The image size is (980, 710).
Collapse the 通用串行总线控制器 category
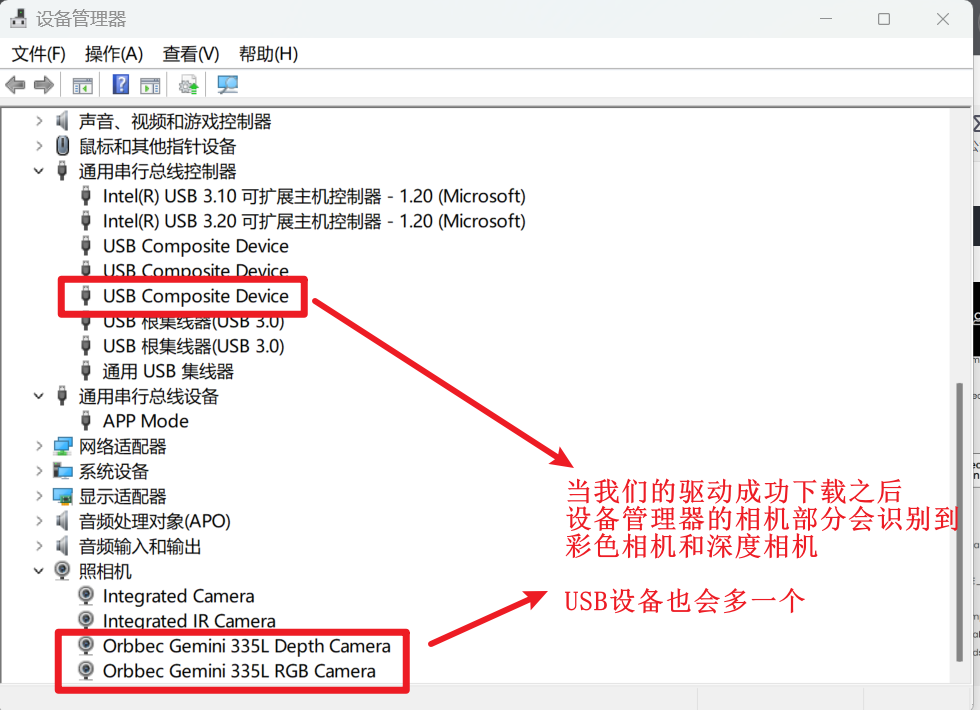coord(38,170)
